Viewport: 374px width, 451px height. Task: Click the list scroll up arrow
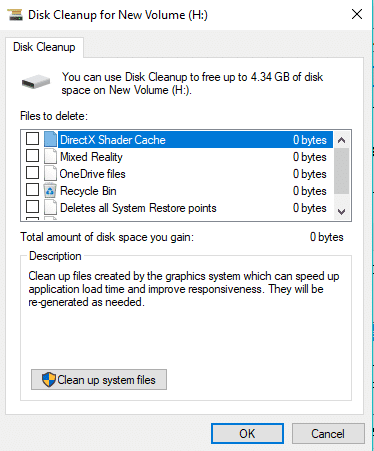pos(341,140)
